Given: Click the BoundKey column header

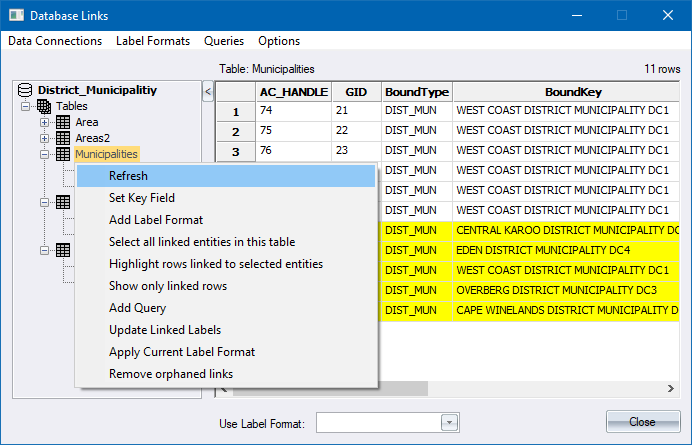Looking at the screenshot, I should tap(566, 91).
